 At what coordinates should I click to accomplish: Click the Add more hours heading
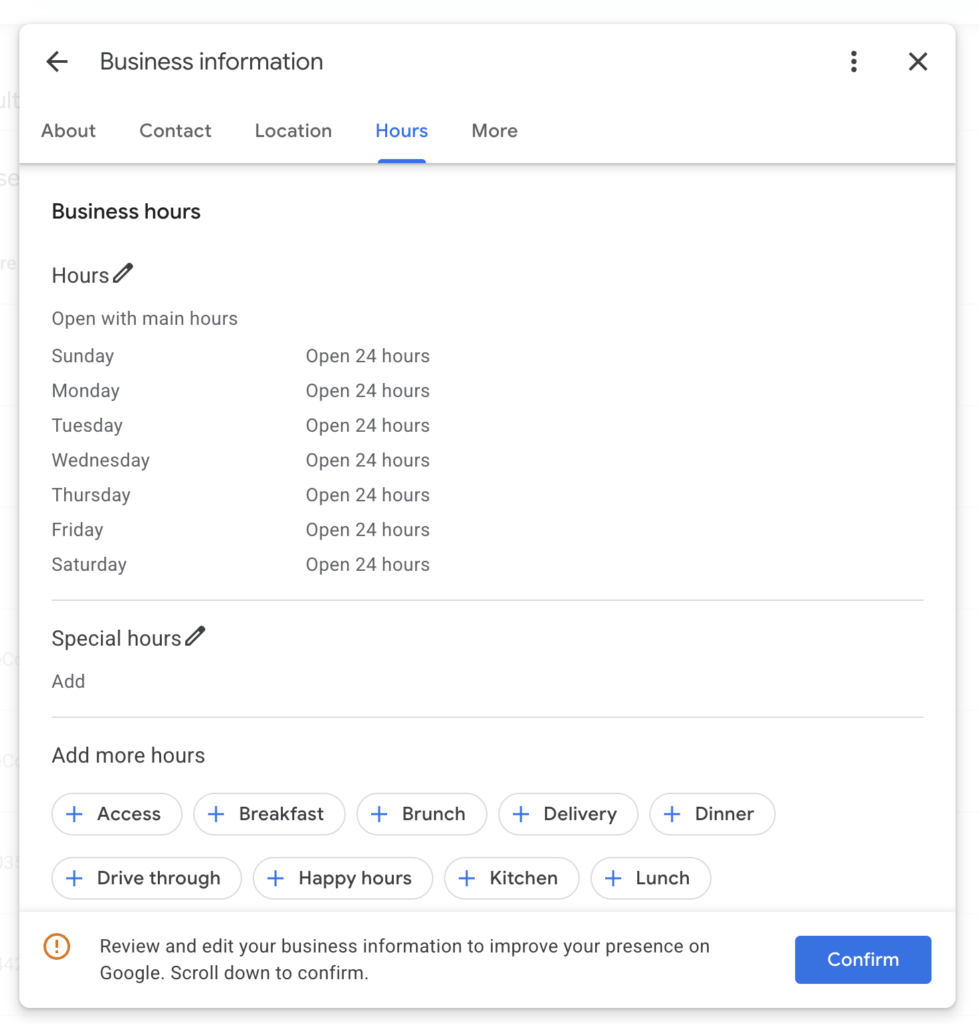[128, 755]
